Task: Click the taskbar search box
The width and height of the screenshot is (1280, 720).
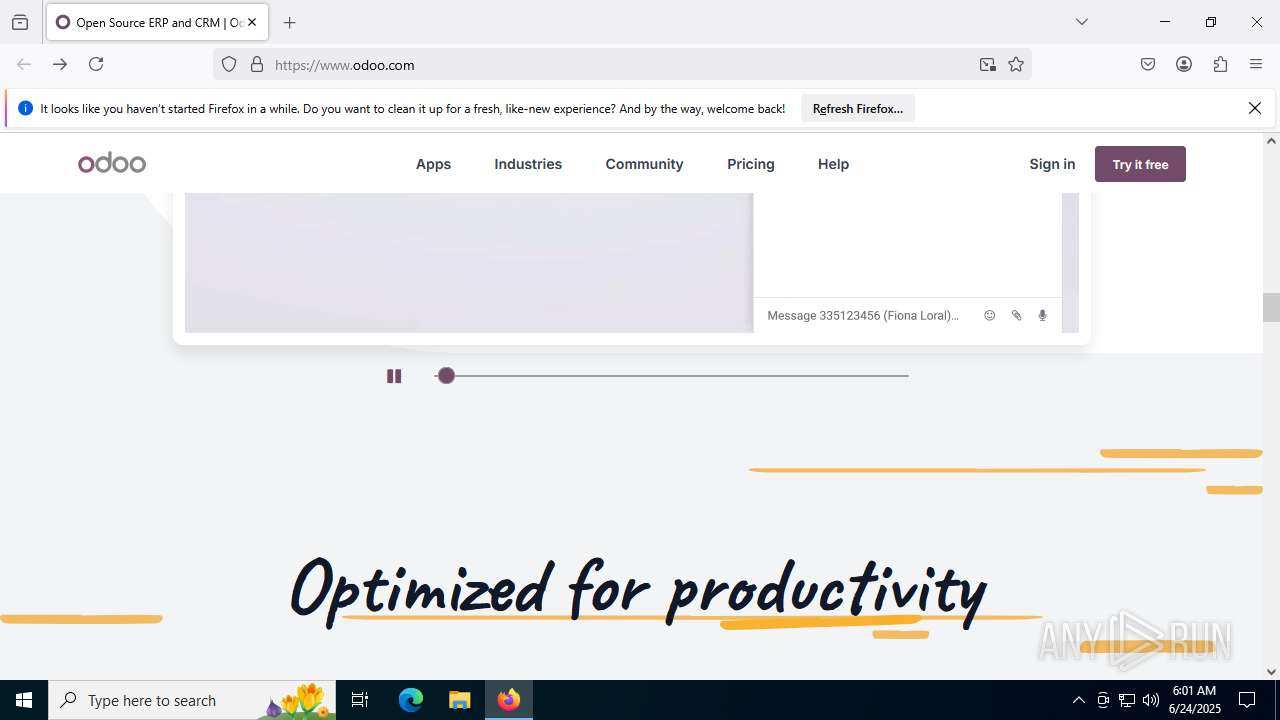Action: click(x=191, y=700)
